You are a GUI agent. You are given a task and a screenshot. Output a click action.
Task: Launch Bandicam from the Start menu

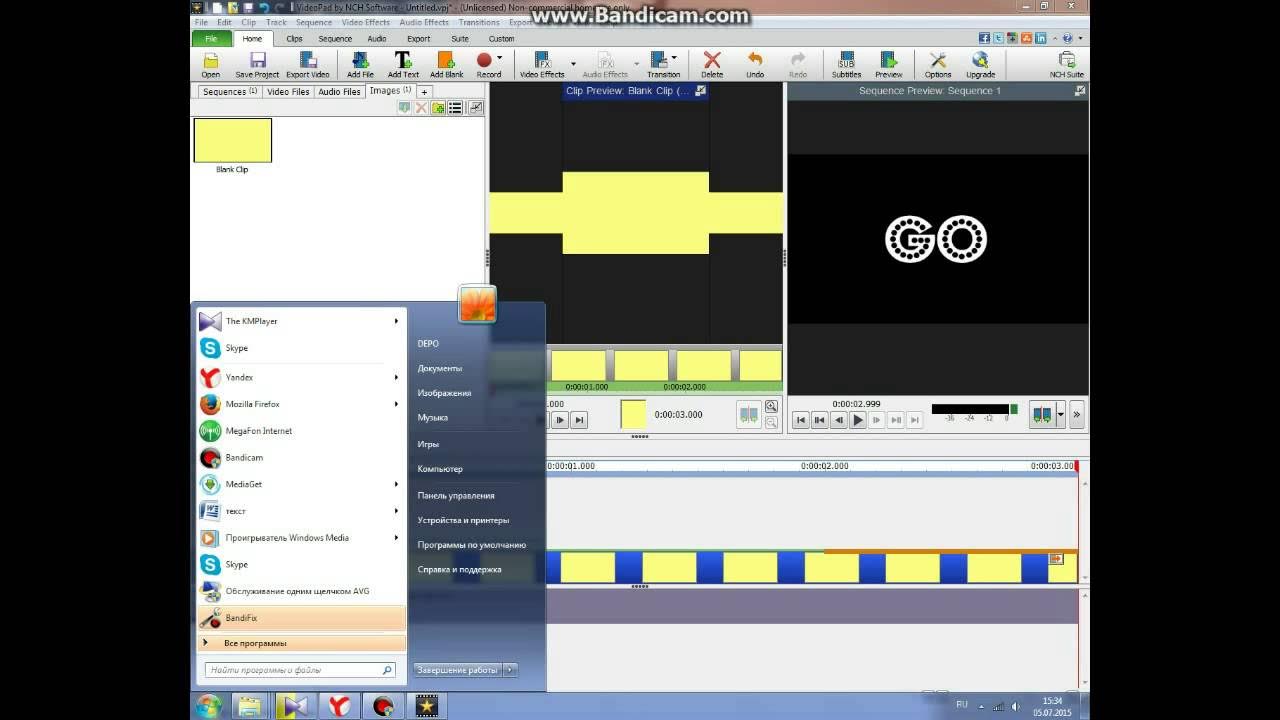(301, 457)
